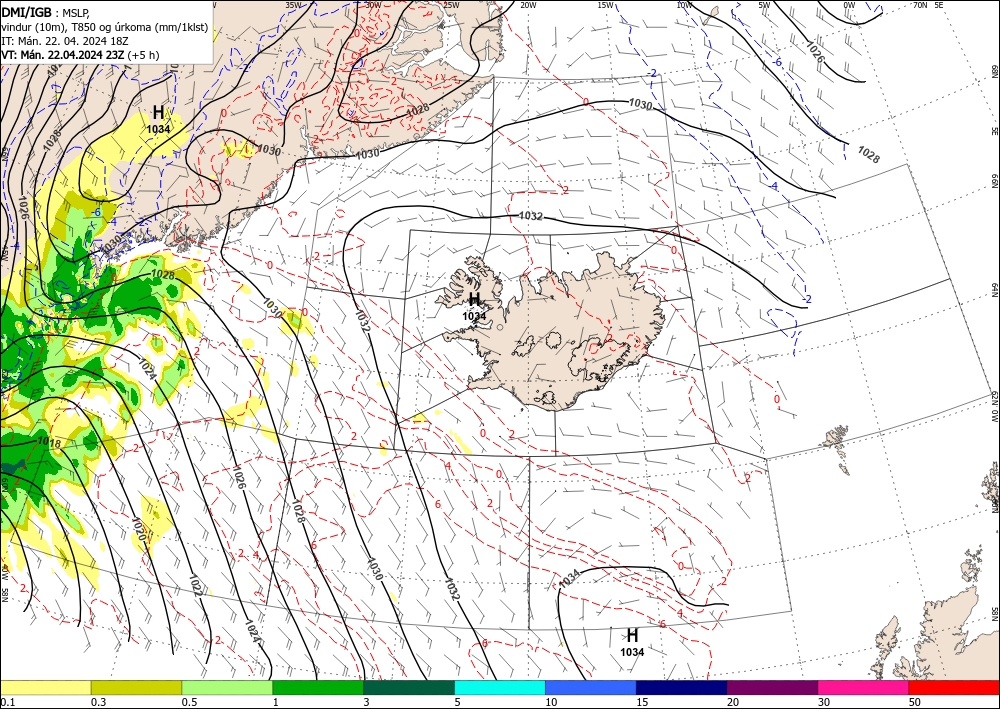Select the pink 30–50 legend swatch
1000x709 pixels.
864,688
